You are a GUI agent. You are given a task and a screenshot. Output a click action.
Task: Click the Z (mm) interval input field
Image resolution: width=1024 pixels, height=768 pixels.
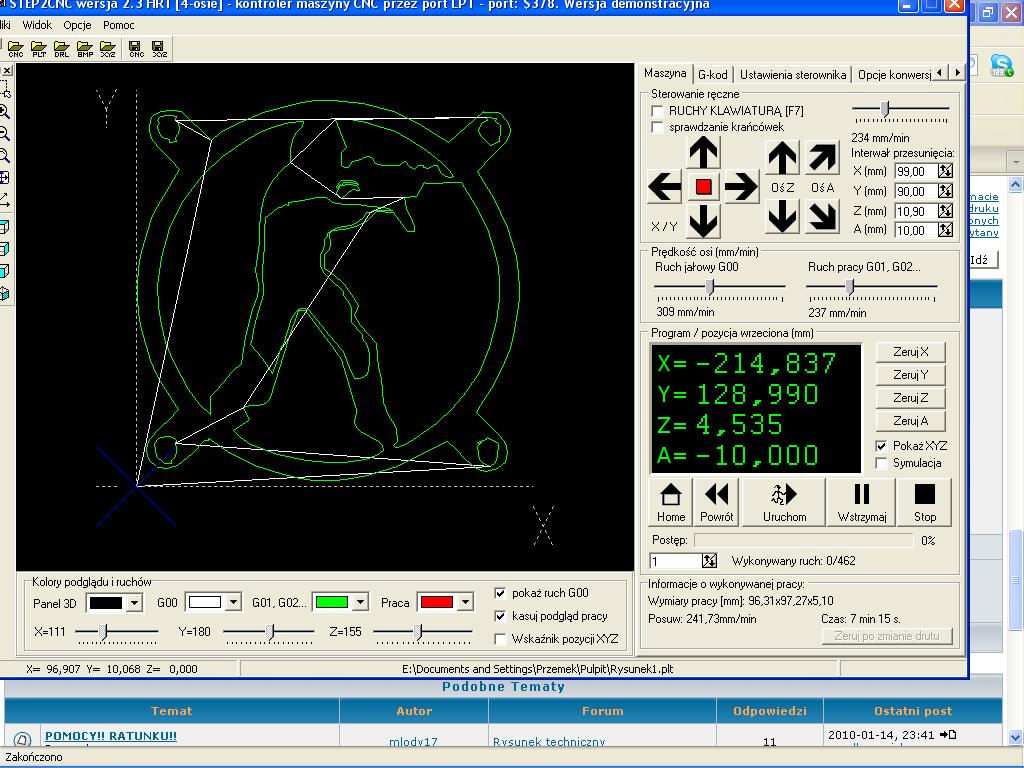coord(916,211)
